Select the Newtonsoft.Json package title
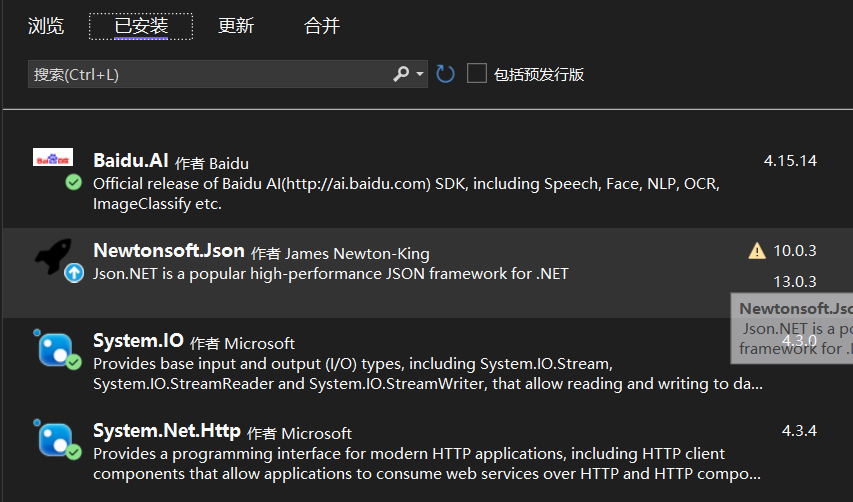853x502 pixels. click(169, 251)
